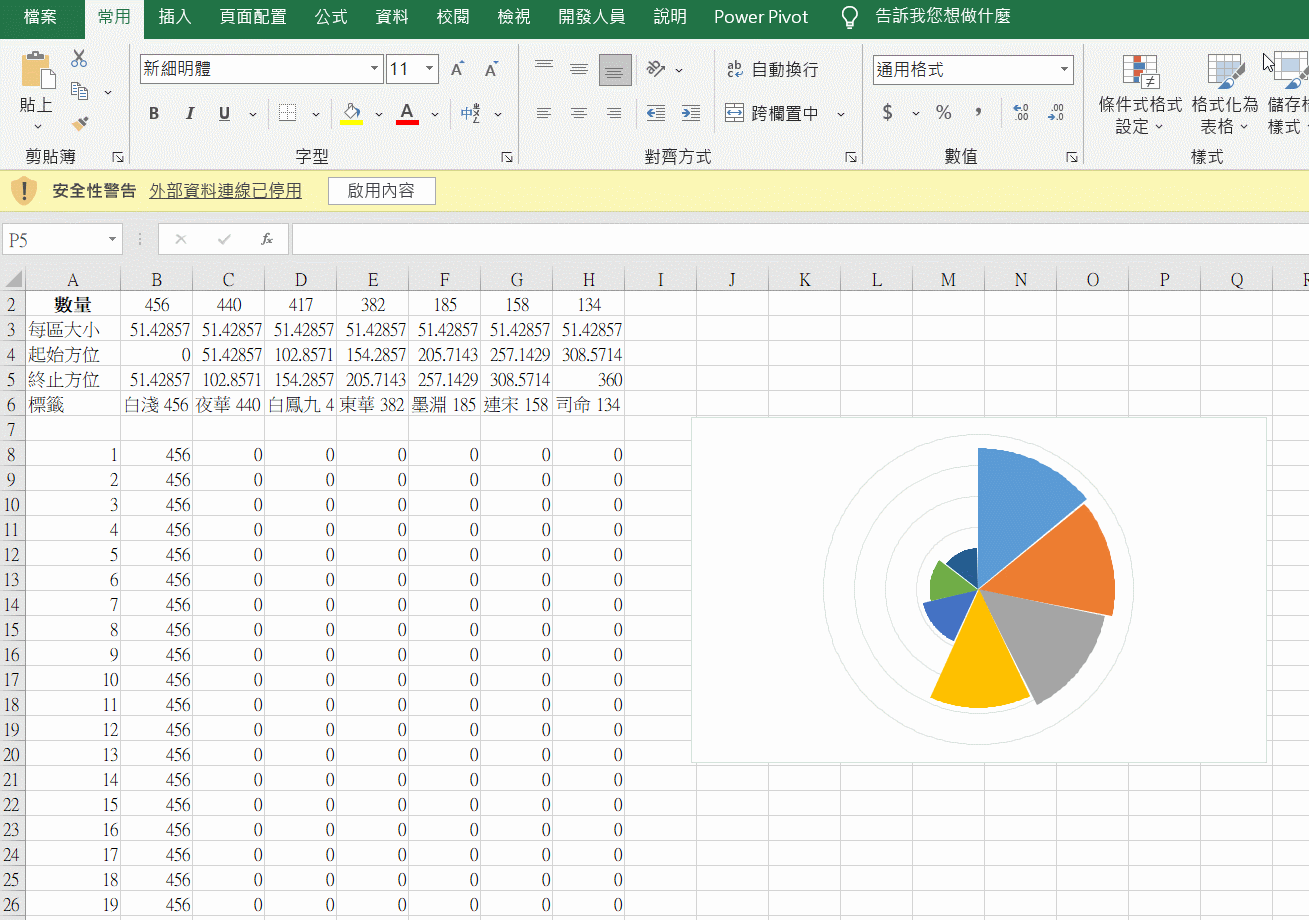Switch to the 資料 tab

pyautogui.click(x=392, y=17)
